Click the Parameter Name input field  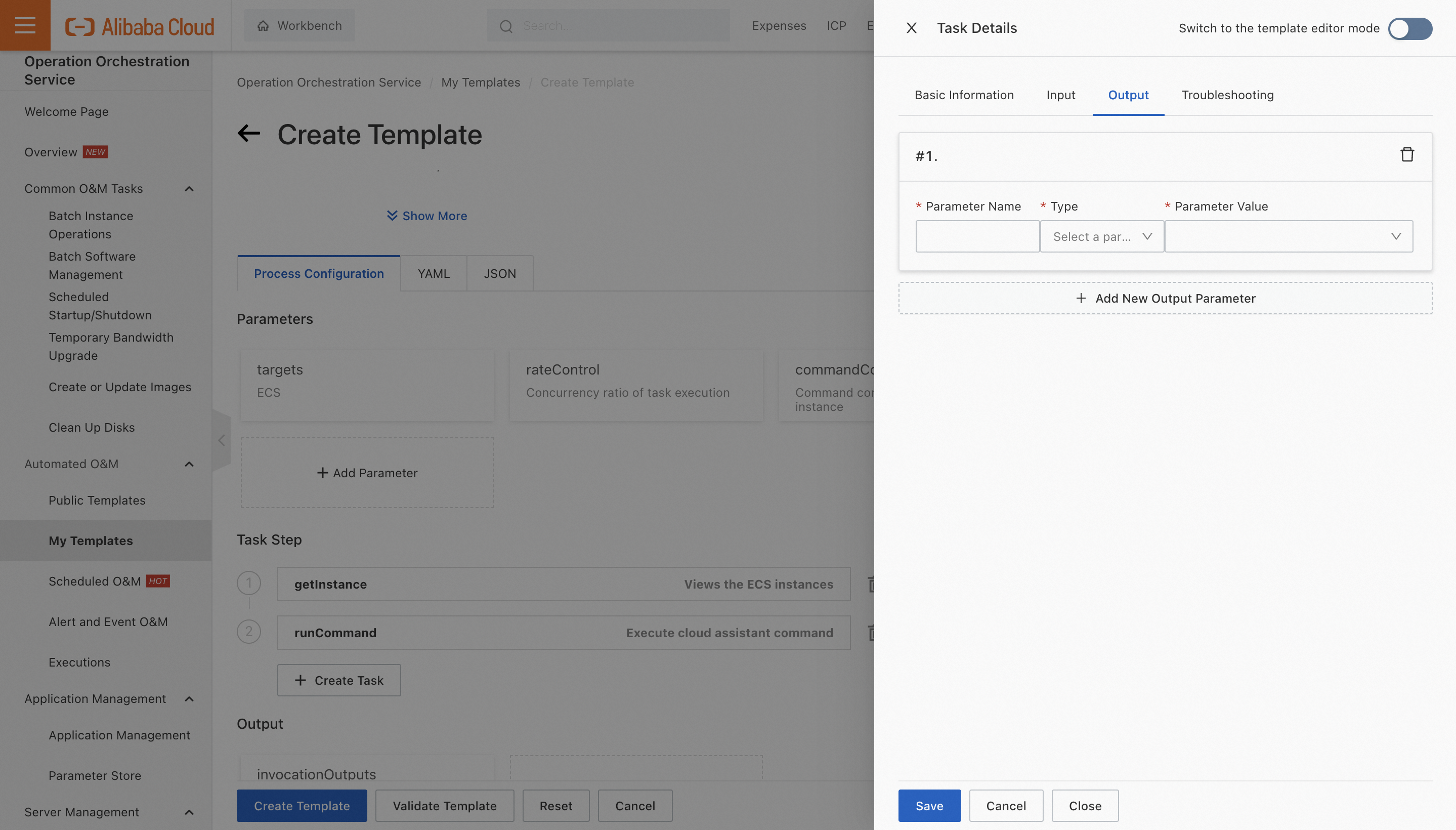coord(977,236)
